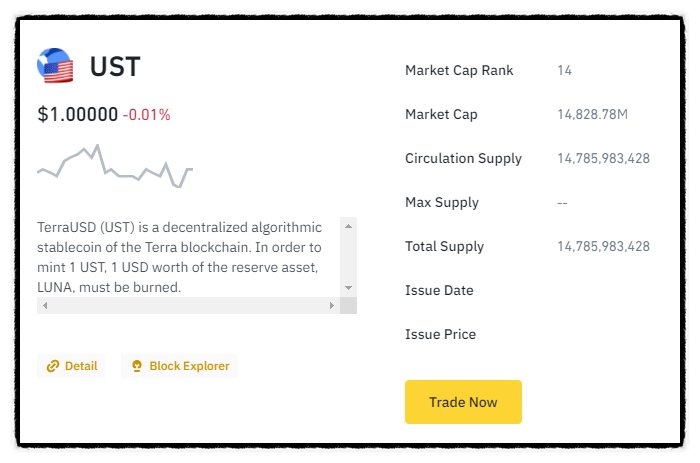
Task: Click the Market Cap value 14,828.78M
Action: coord(593,114)
